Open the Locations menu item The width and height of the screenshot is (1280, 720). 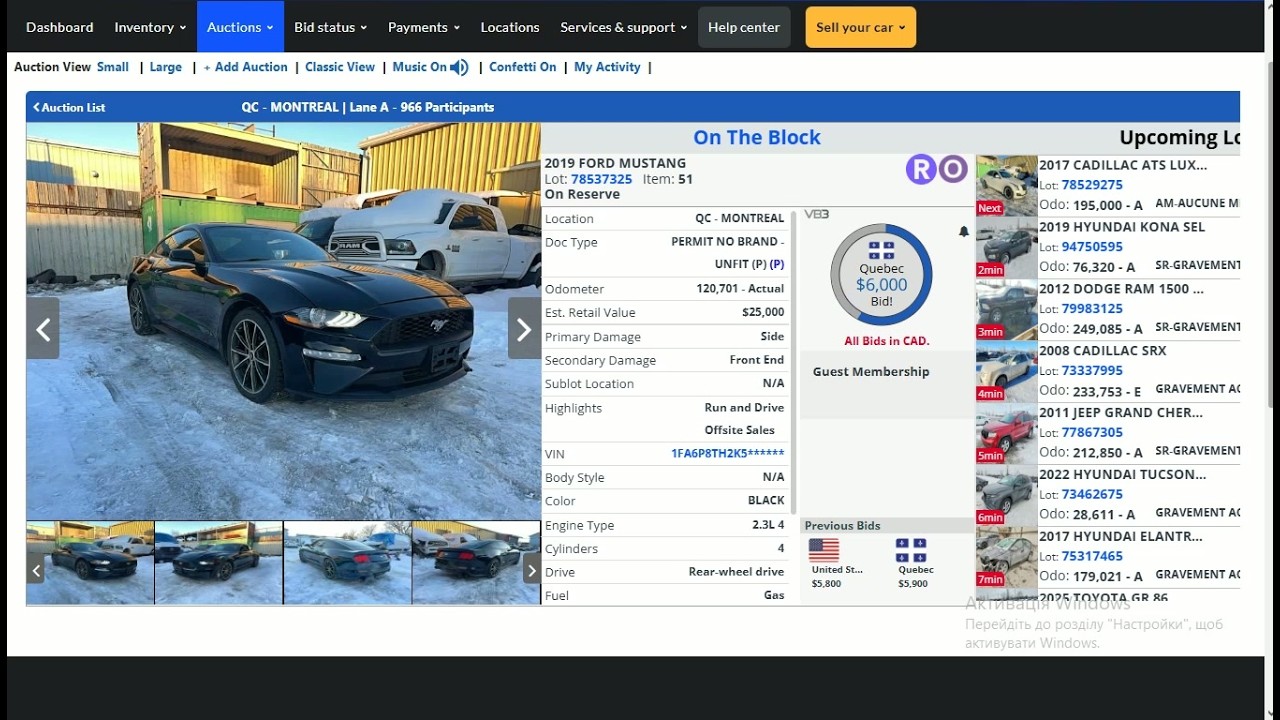tap(510, 27)
